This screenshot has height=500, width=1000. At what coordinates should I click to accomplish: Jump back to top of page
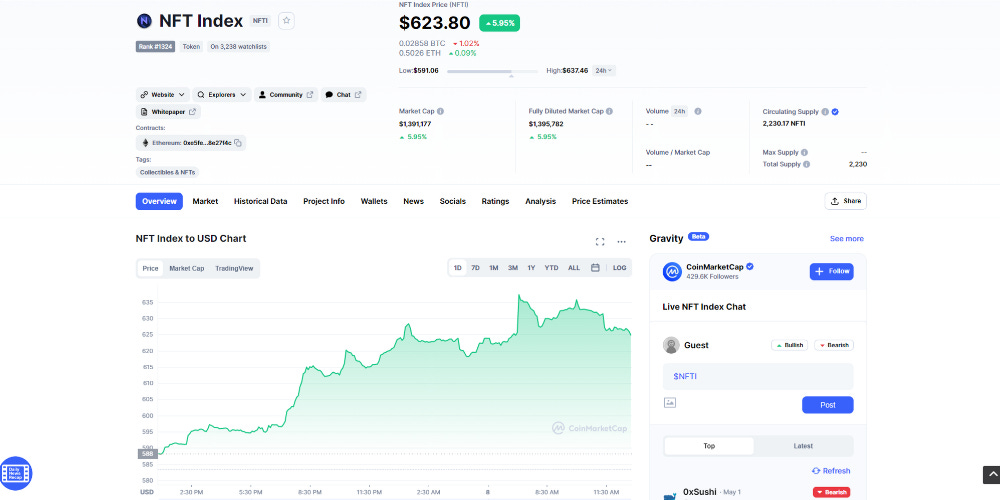coord(991,474)
